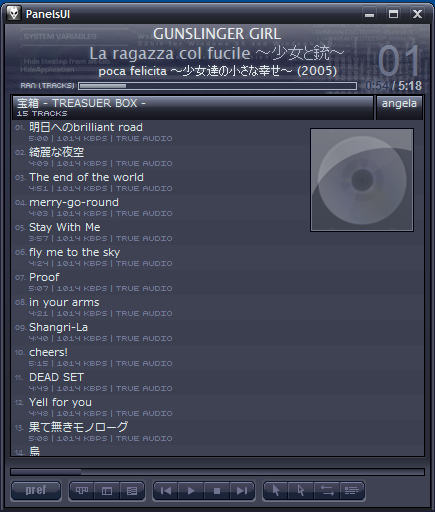Skip to the next track
Image resolution: width=435 pixels, height=512 pixels.
[242, 491]
